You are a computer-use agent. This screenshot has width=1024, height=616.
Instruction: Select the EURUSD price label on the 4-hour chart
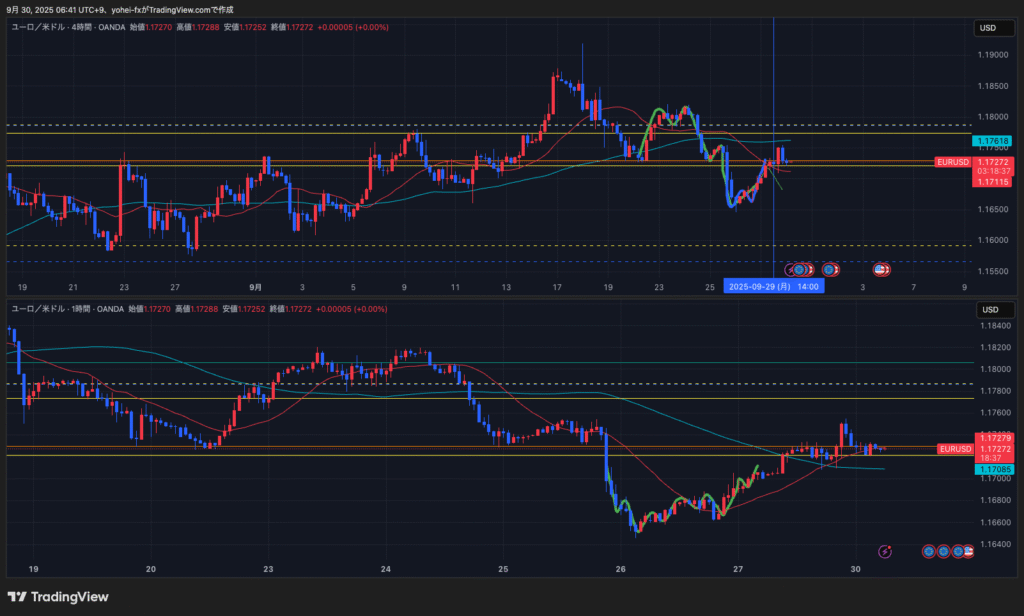tap(952, 162)
